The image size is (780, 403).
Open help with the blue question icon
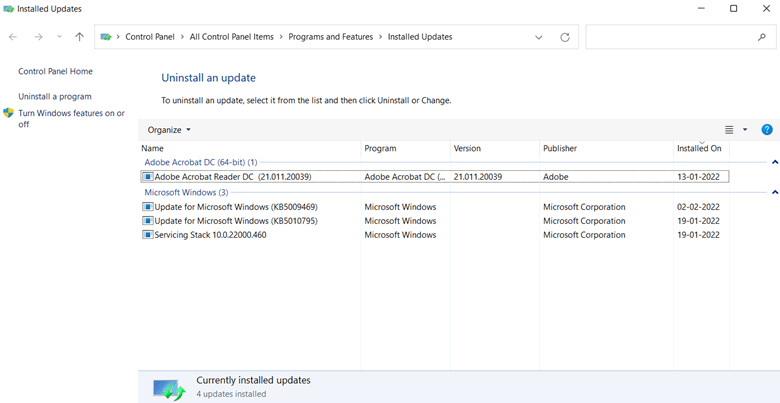(x=767, y=130)
